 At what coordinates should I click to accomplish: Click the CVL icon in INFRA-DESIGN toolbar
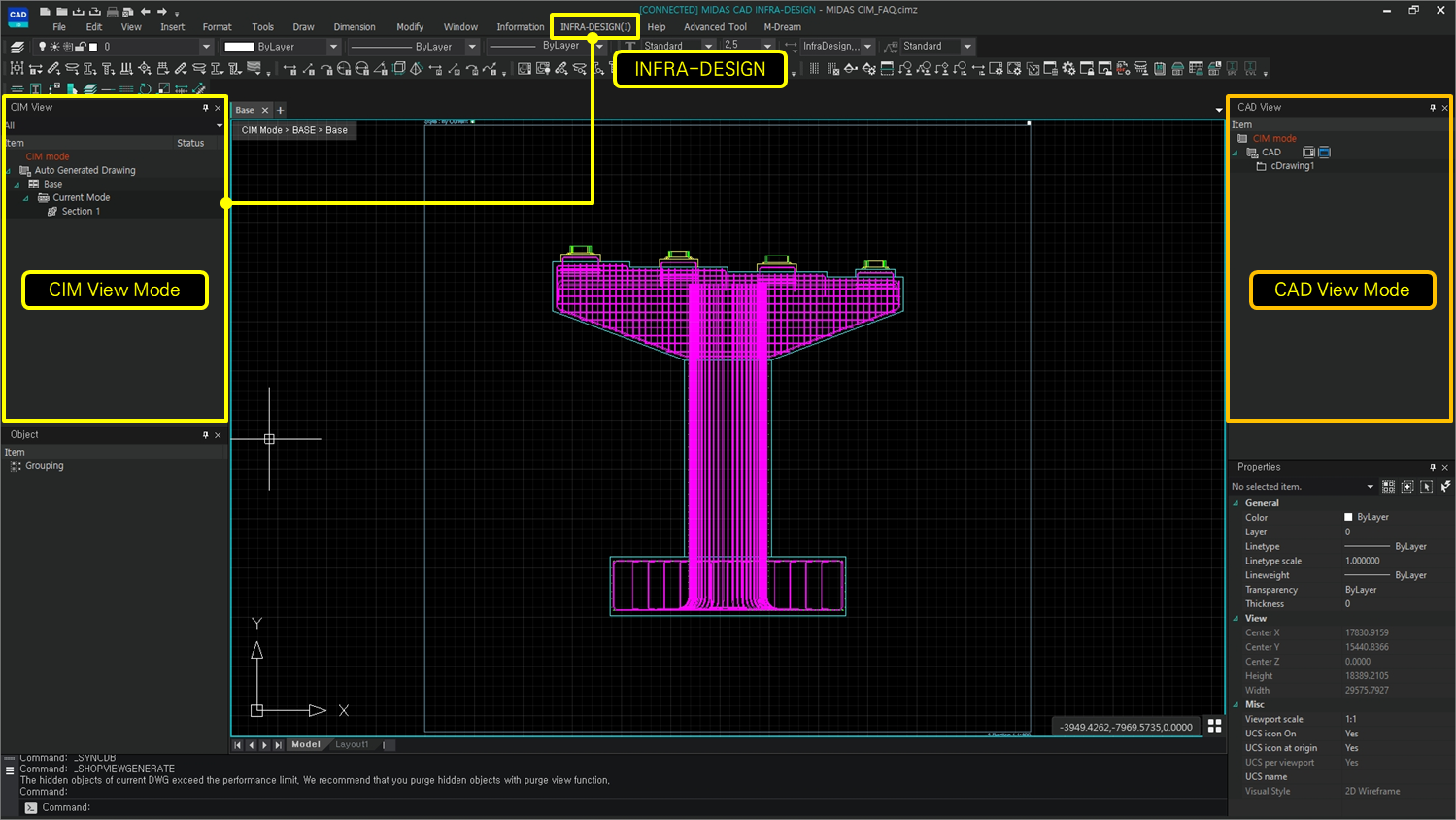[x=1251, y=69]
